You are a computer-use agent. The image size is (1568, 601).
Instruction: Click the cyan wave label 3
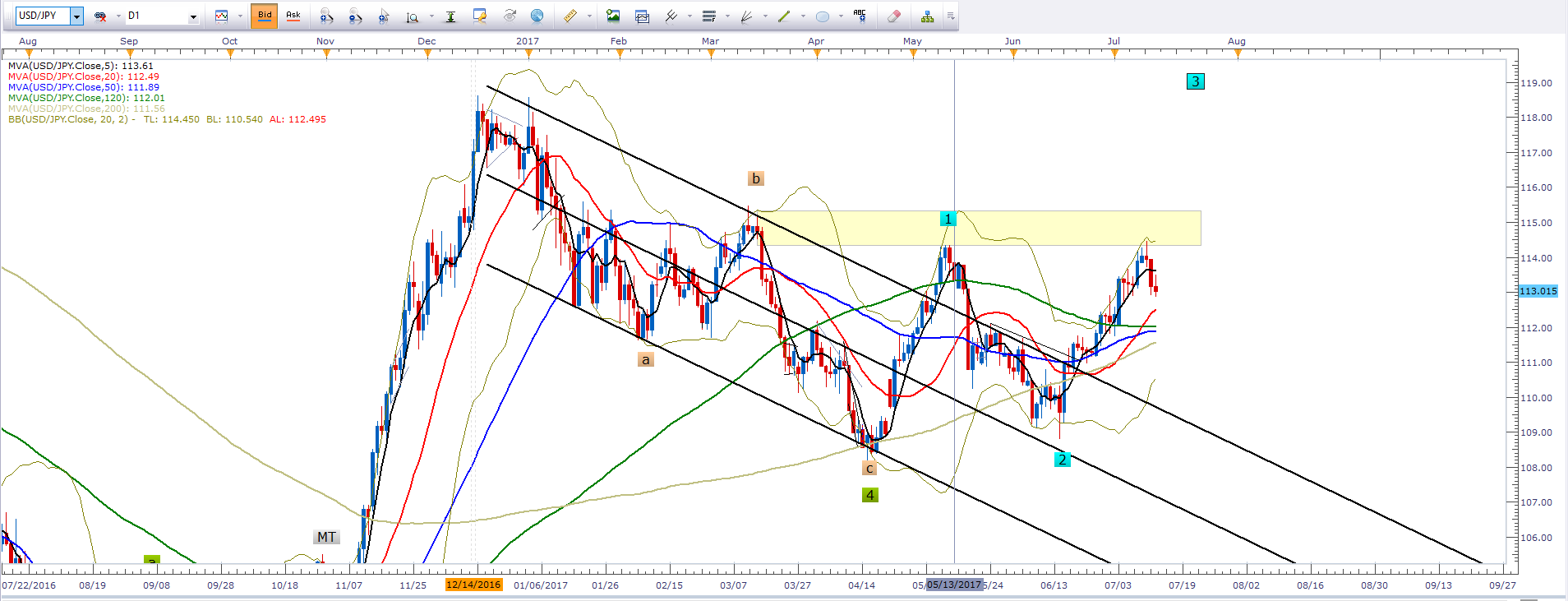click(1196, 81)
